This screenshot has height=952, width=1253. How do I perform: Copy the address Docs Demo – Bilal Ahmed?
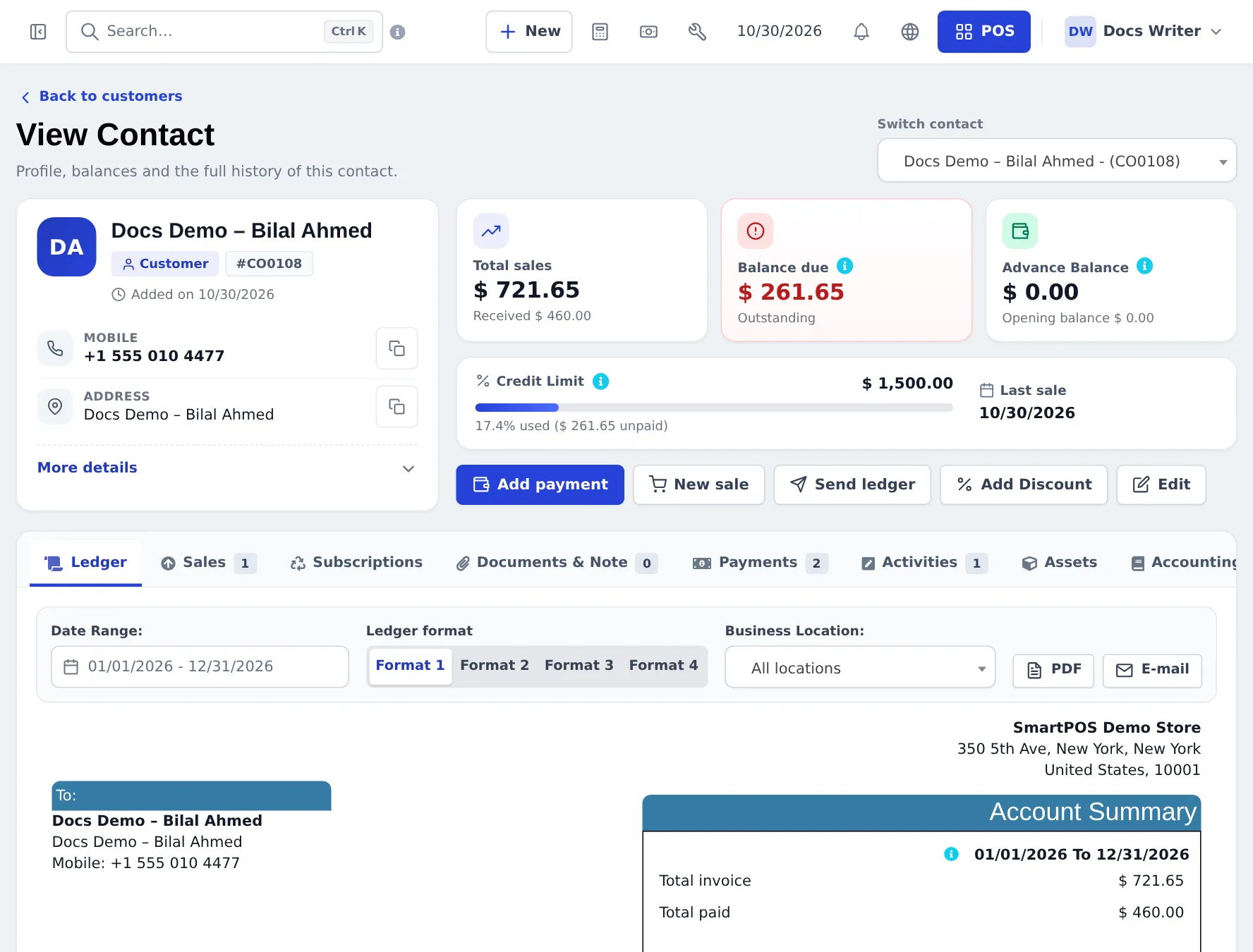click(x=397, y=407)
